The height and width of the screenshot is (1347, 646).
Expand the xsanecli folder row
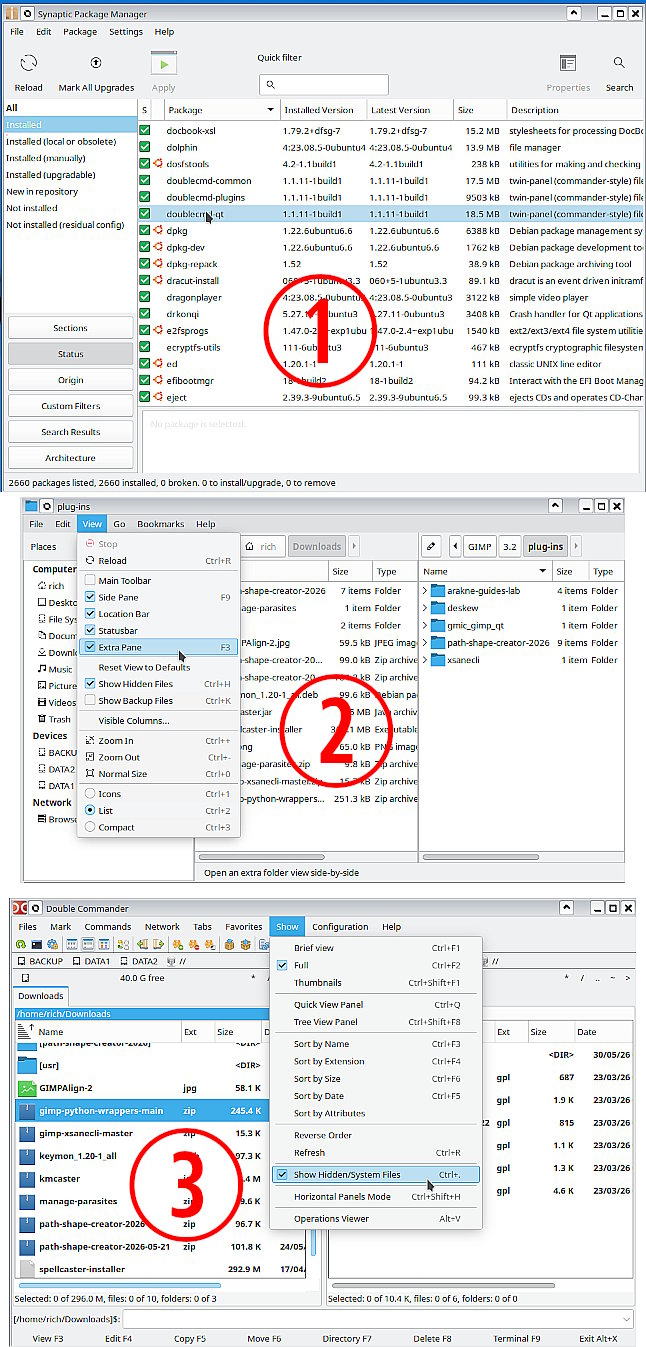click(x=425, y=660)
